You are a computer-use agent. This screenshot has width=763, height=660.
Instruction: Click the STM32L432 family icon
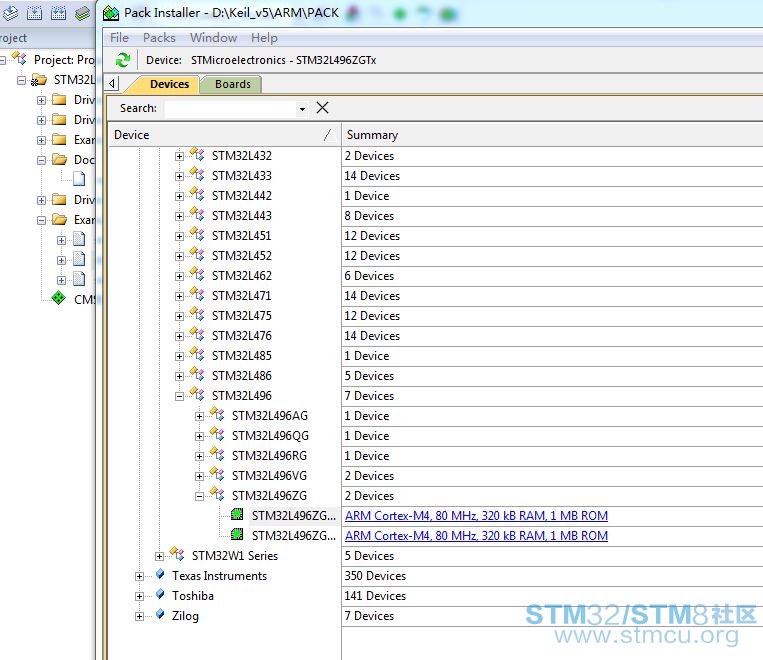coord(197,154)
